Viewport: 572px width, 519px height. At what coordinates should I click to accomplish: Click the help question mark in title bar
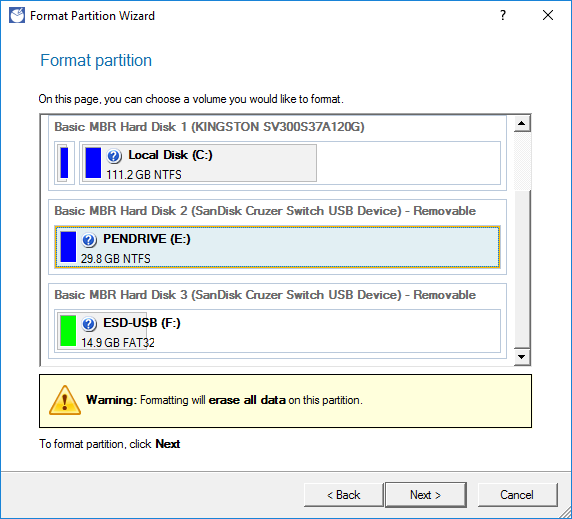tap(503, 15)
